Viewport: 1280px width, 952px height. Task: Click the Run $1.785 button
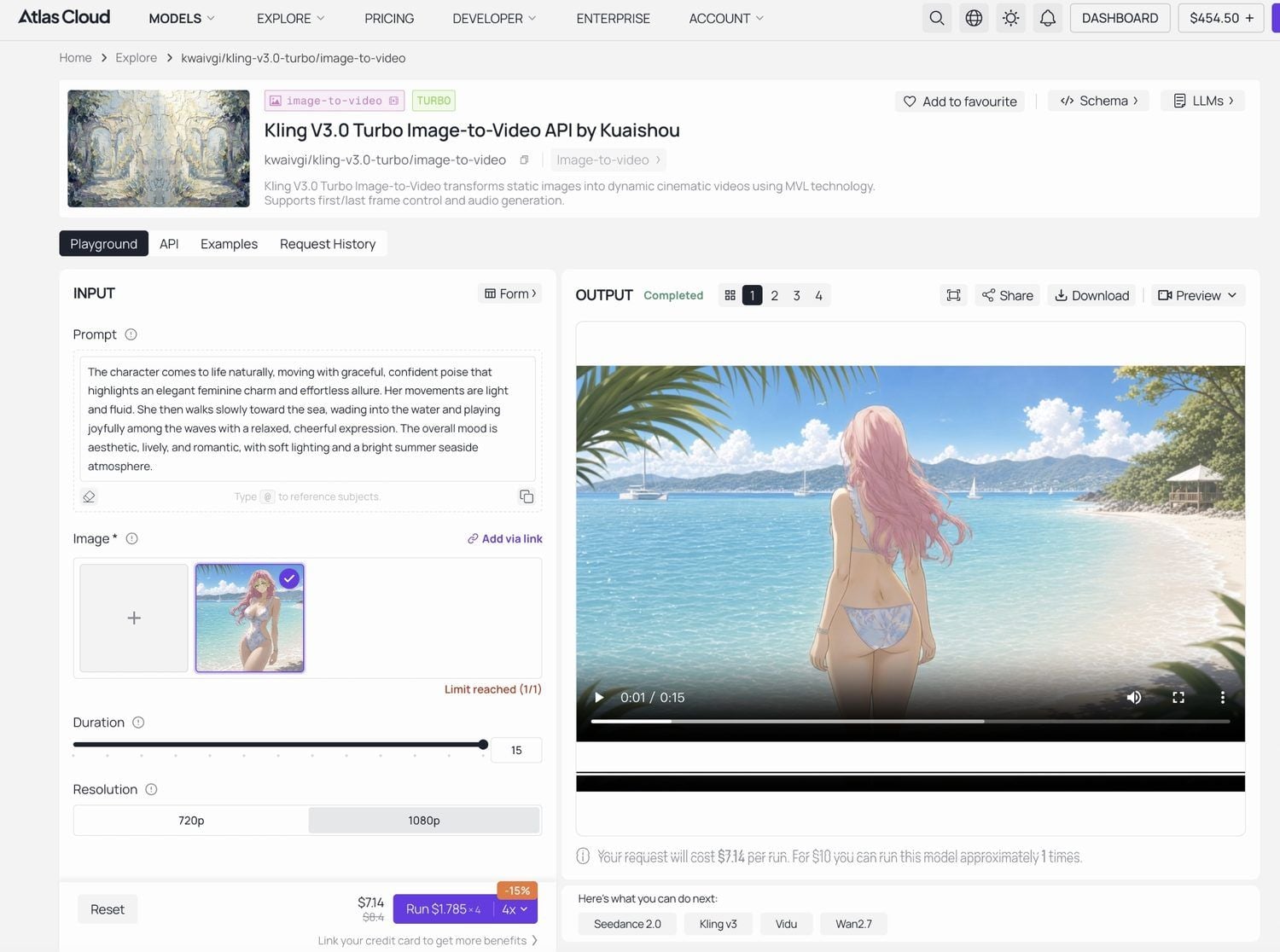[x=443, y=909]
